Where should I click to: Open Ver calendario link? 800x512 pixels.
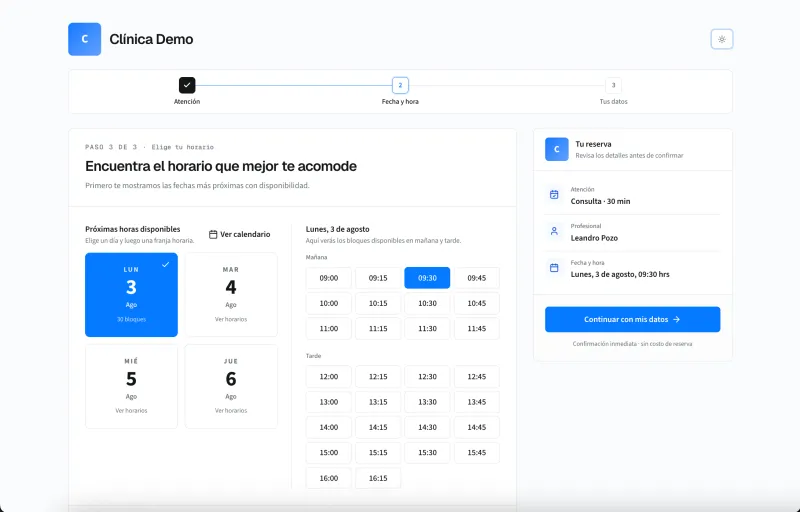(x=240, y=235)
